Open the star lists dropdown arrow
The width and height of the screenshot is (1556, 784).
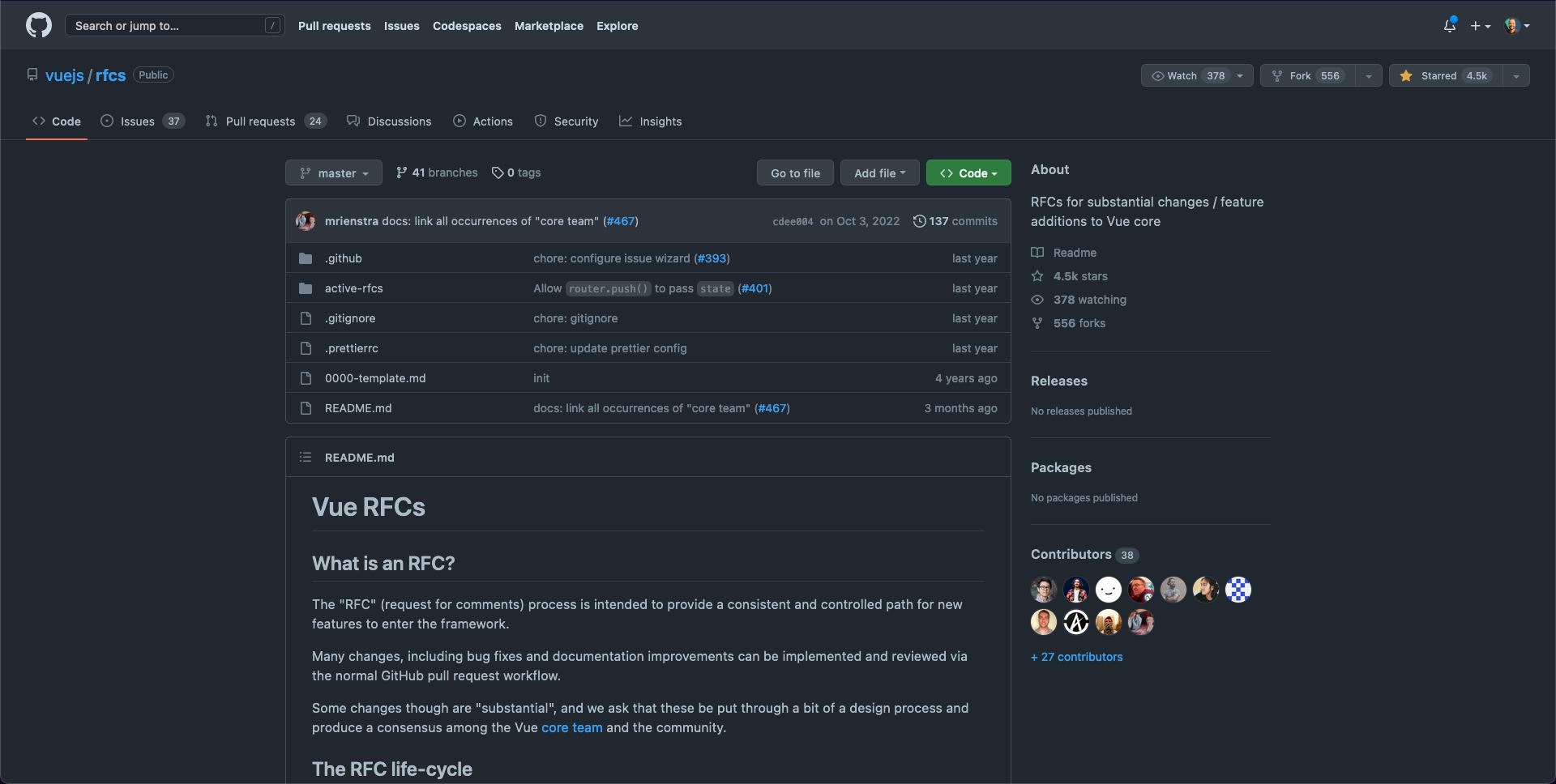1516,75
